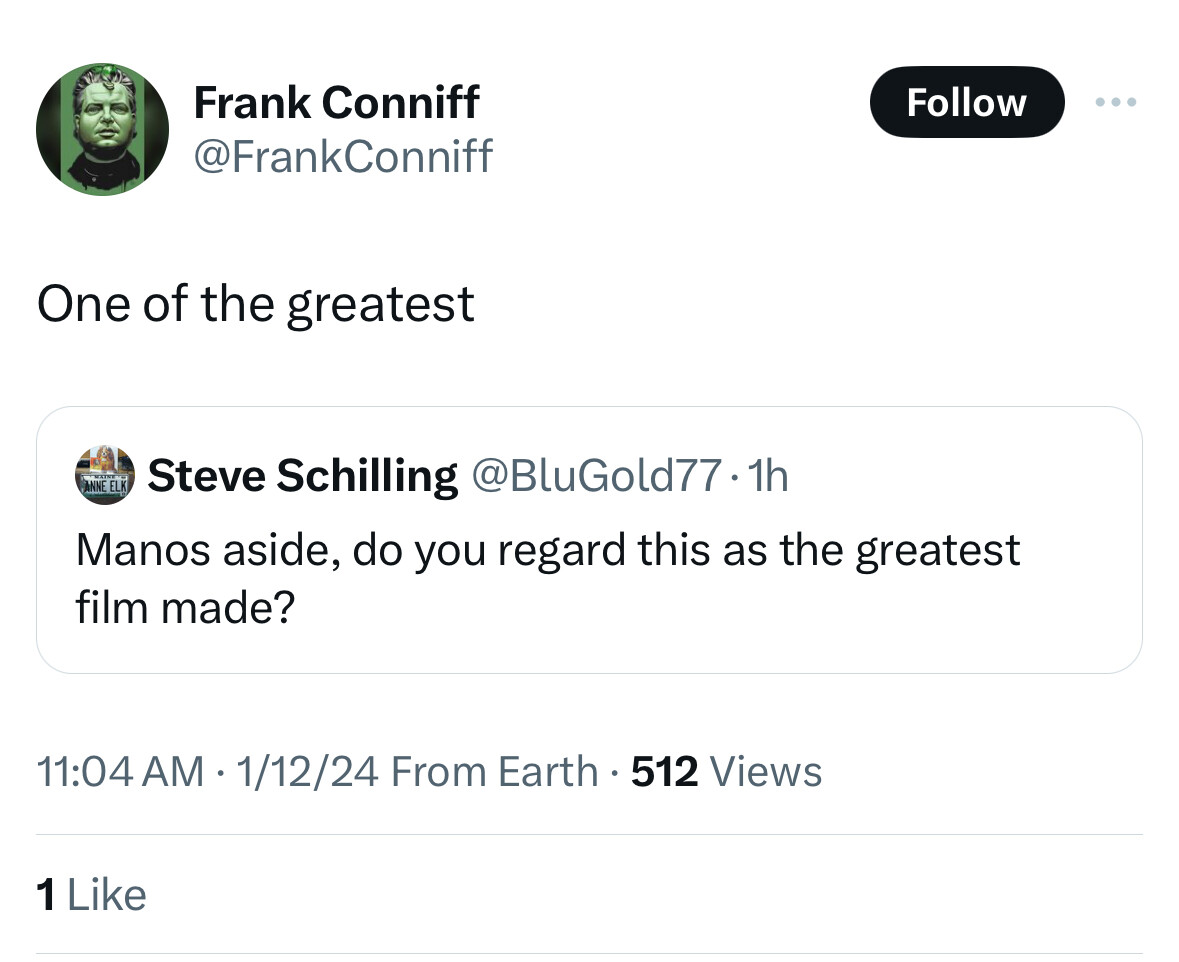Screen dimensions: 1179x962
Task: Open Frank Conniff's green profile avatar
Action: (x=102, y=129)
